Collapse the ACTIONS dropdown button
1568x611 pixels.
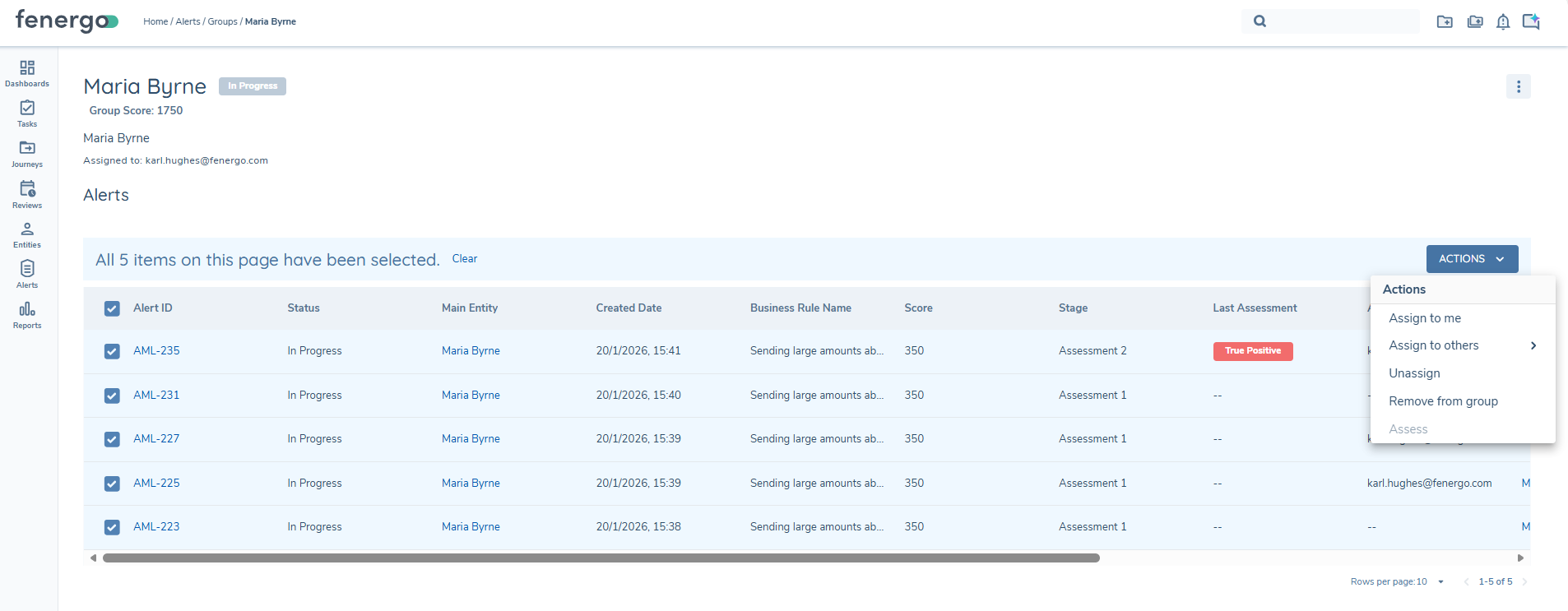coord(1472,259)
